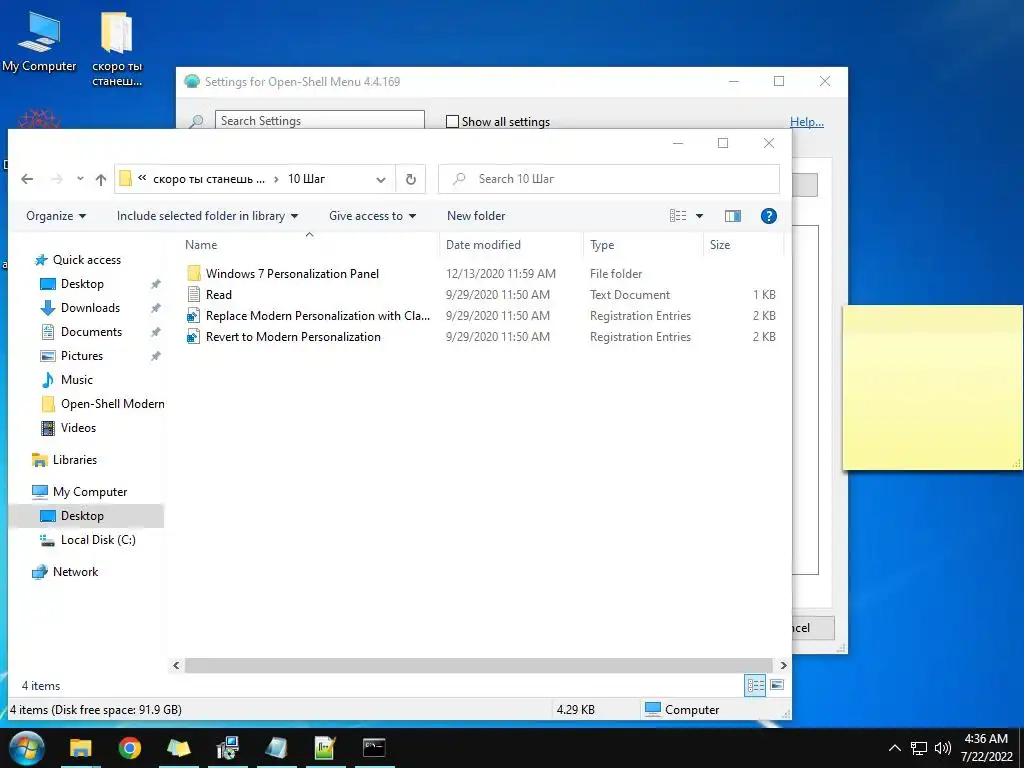Image resolution: width=1024 pixels, height=768 pixels.
Task: Sort by the Type column header
Action: [x=643, y=245]
